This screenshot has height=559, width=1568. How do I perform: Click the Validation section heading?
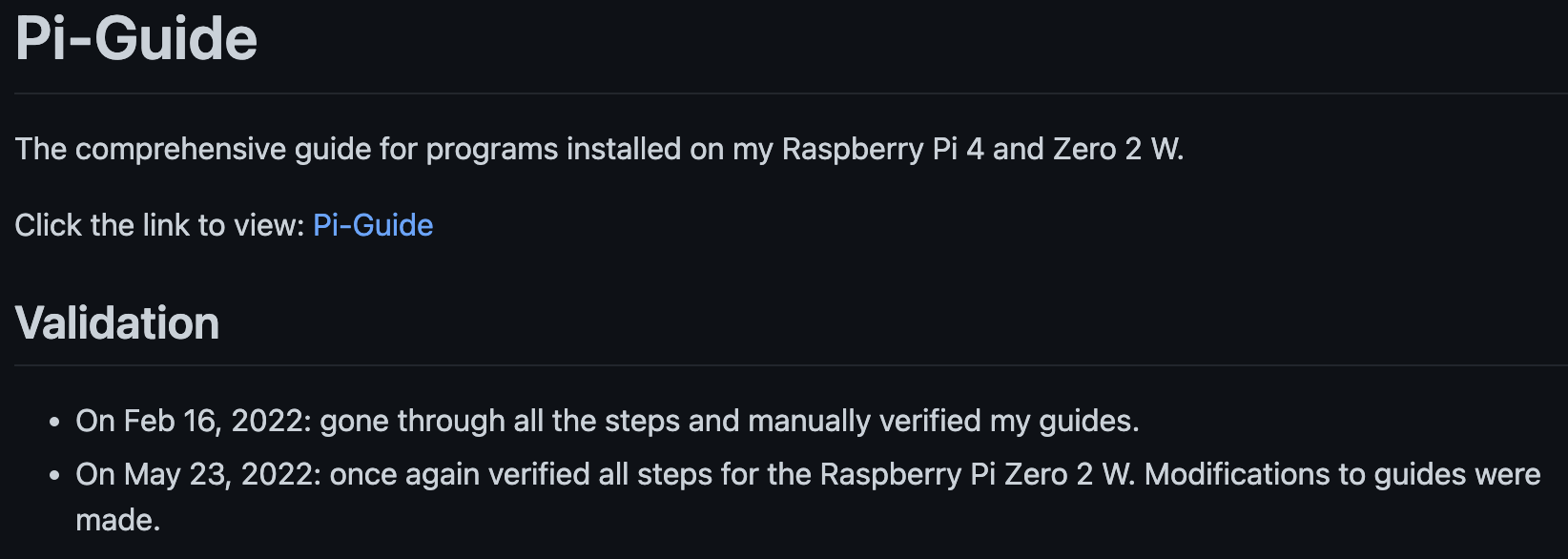pyautogui.click(x=117, y=323)
